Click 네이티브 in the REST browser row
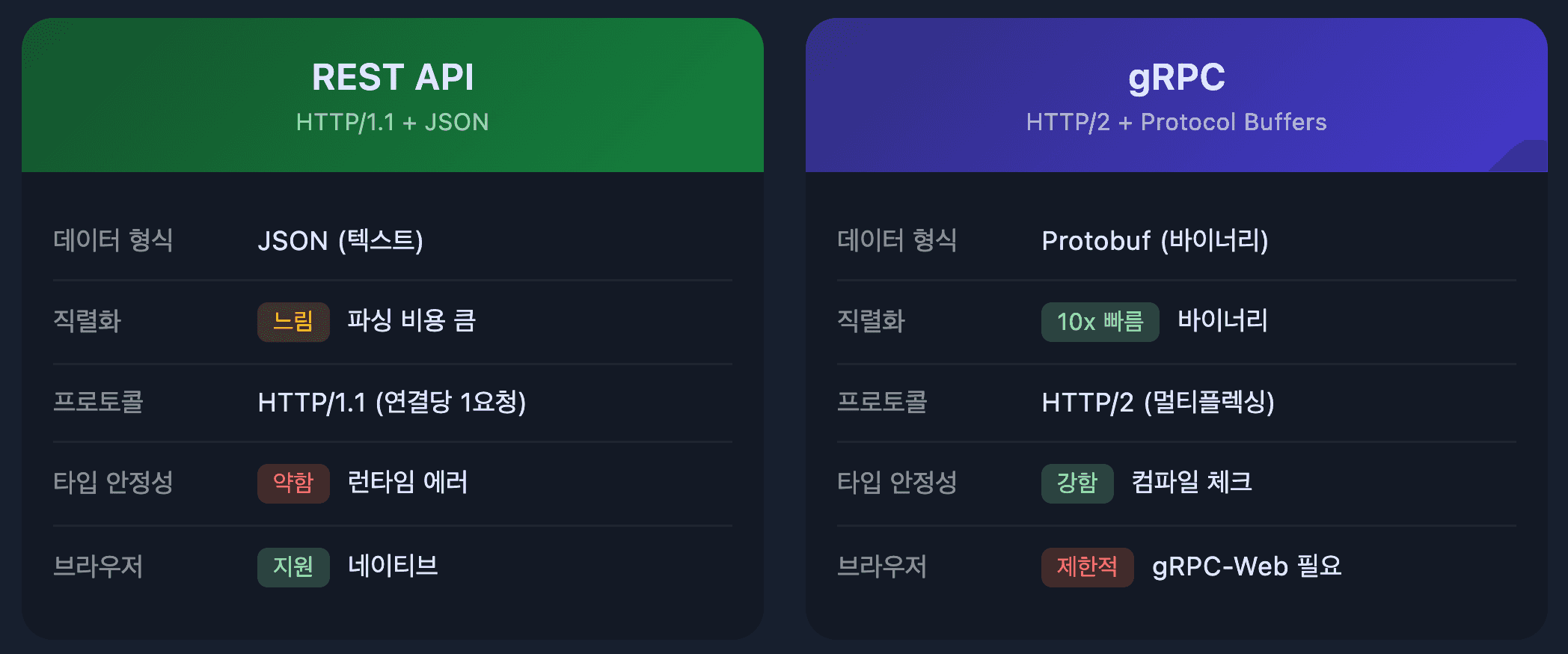The width and height of the screenshot is (1568, 654). (x=393, y=566)
